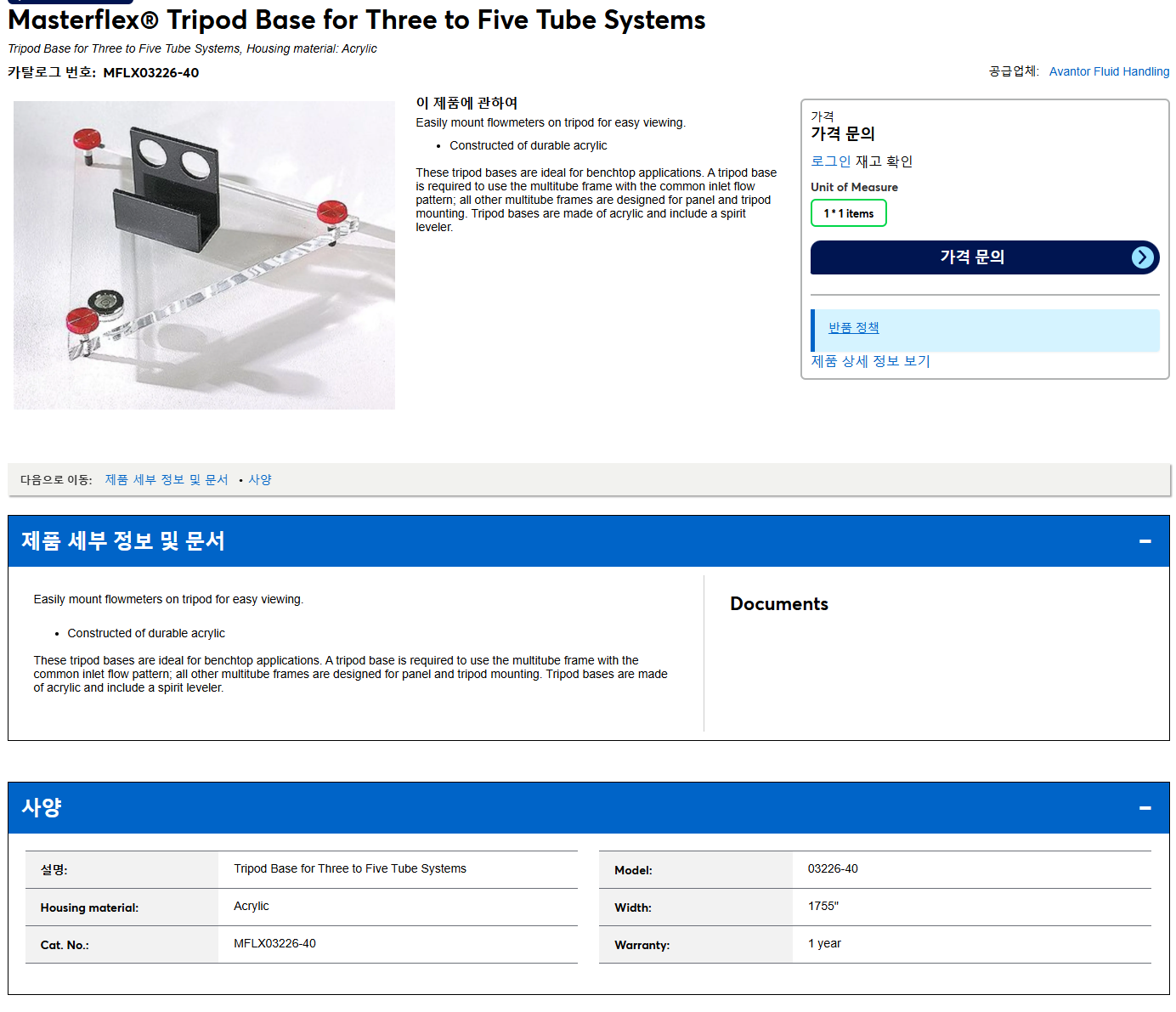Viewport: 1176px width, 1012px height.
Task: Click the product title Masterflex Tripod Base
Action: 357,20
